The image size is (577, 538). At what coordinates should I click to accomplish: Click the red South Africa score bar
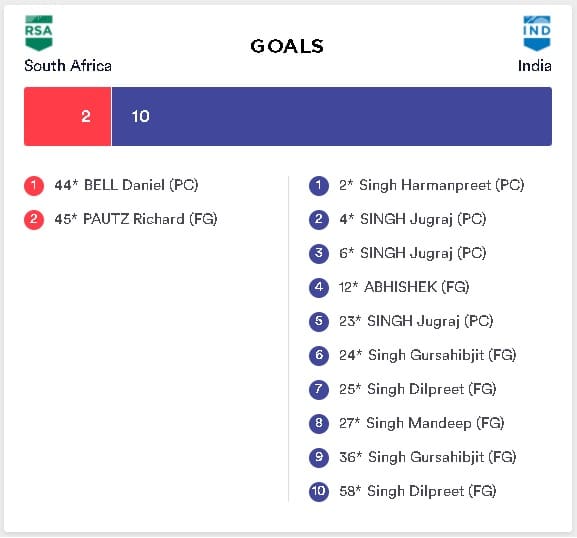pyautogui.click(x=67, y=116)
